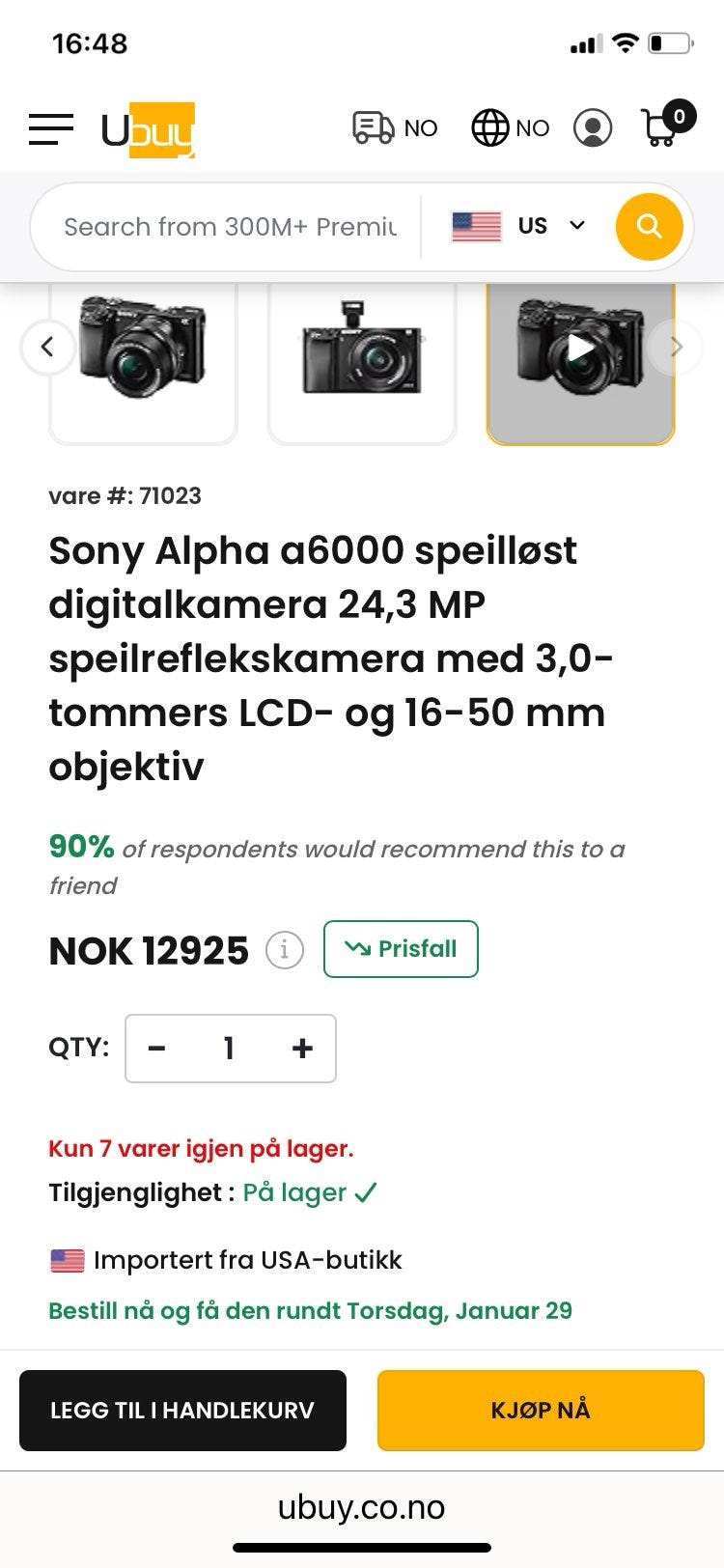
Task: Go to previous product image arrow
Action: click(47, 346)
